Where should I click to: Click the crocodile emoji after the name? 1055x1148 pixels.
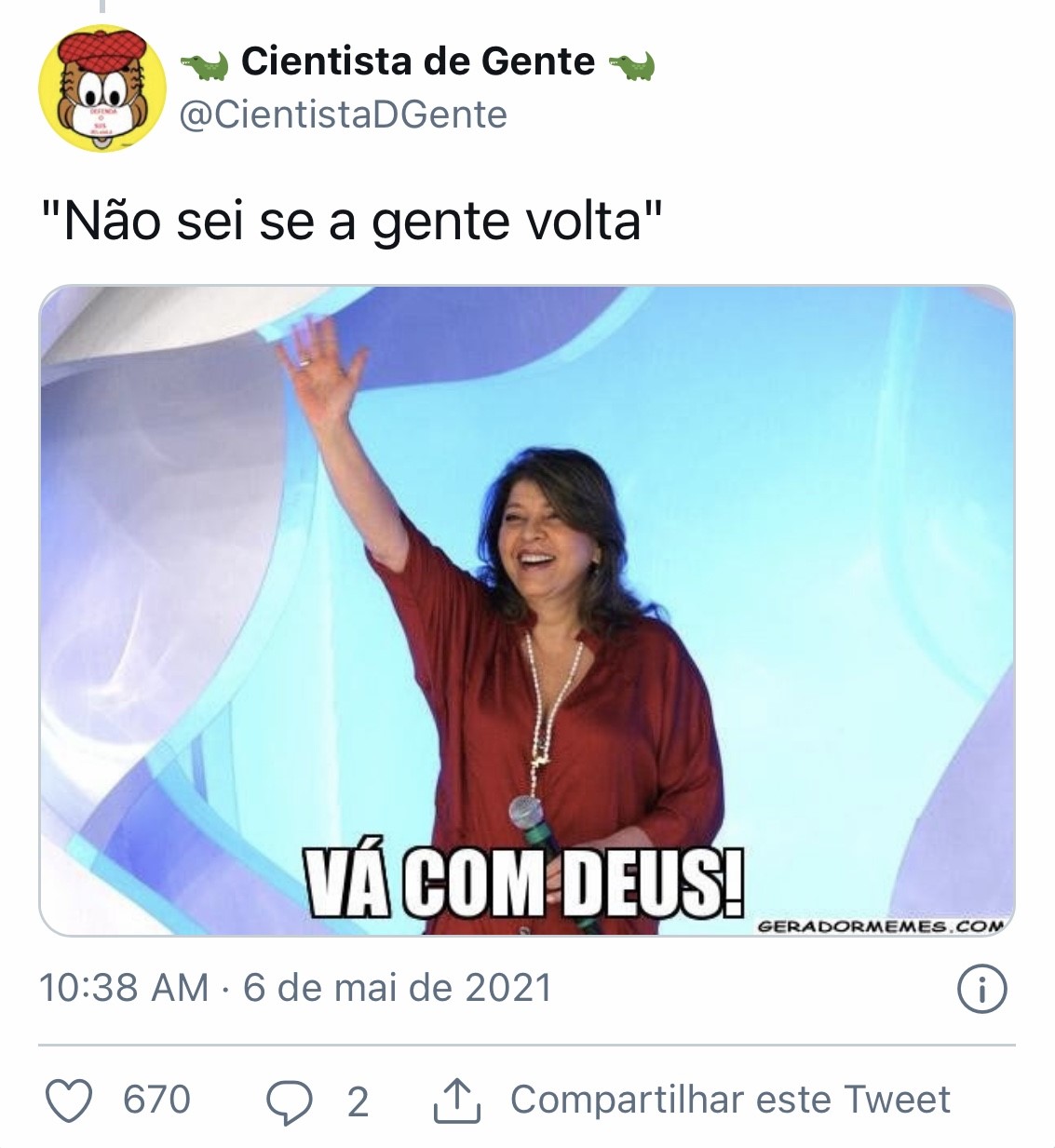632,65
